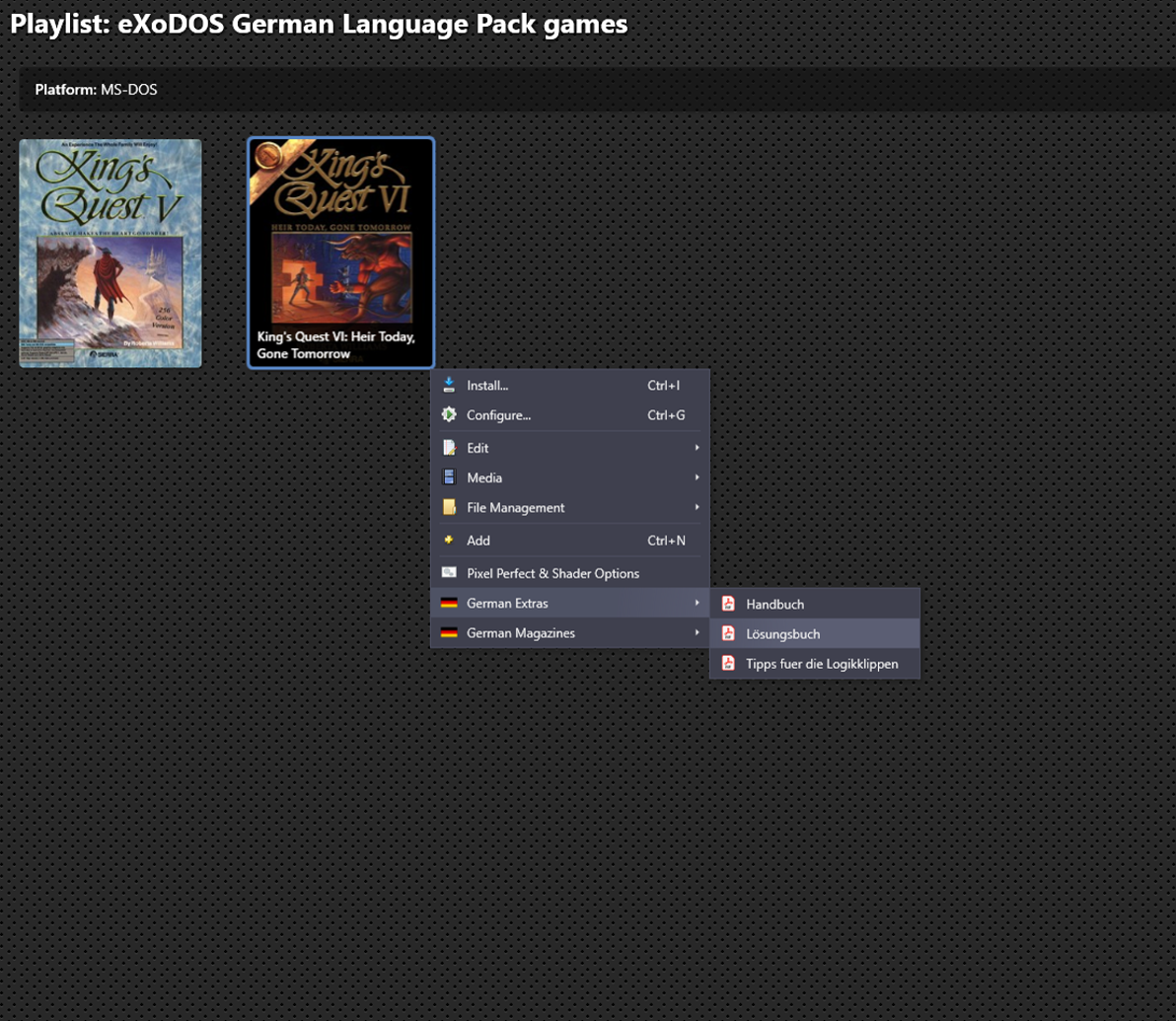This screenshot has width=1176, height=1021.
Task: Open the German Extras menu entry
Action: coord(570,603)
